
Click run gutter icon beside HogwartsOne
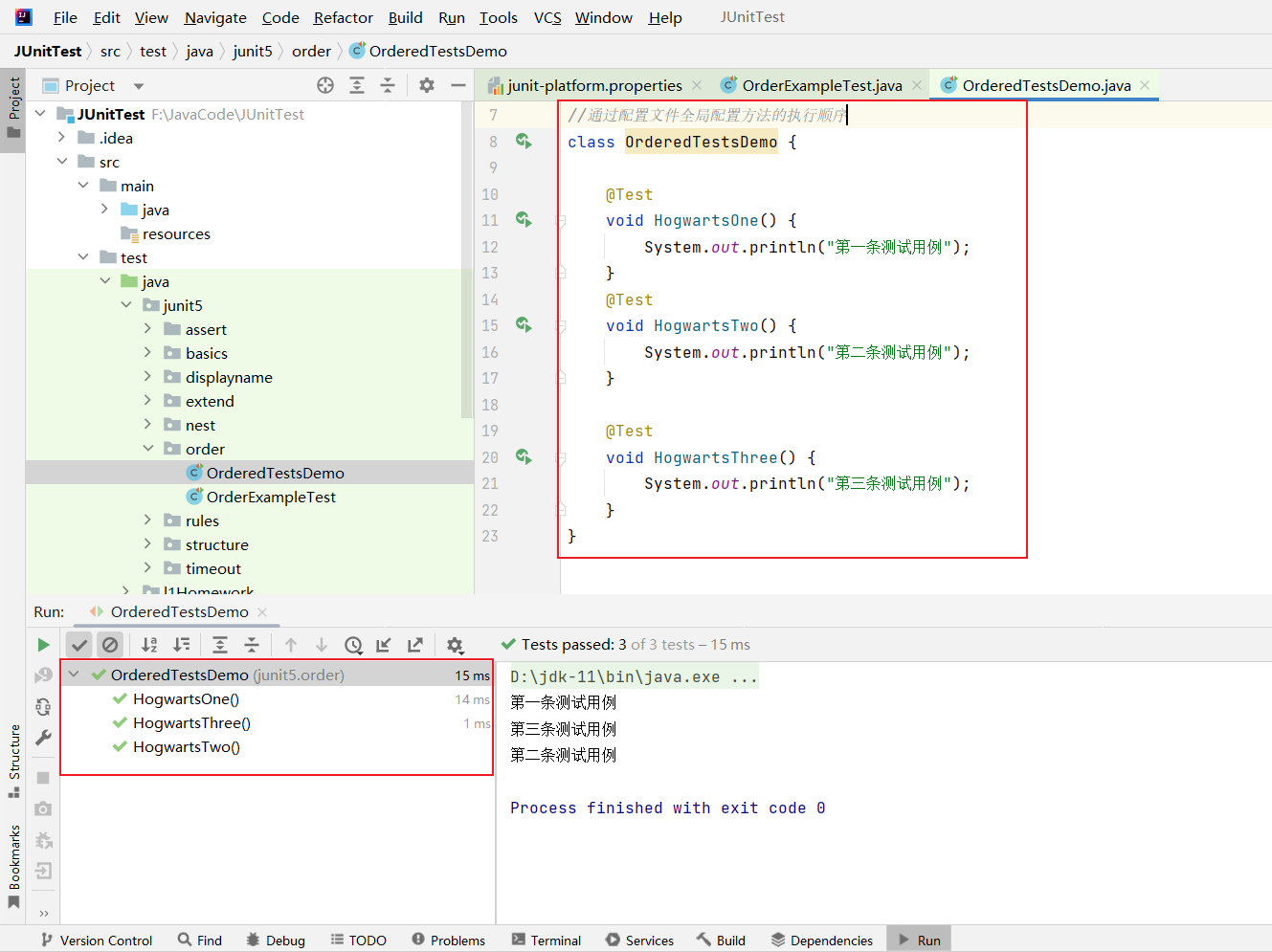click(x=524, y=220)
